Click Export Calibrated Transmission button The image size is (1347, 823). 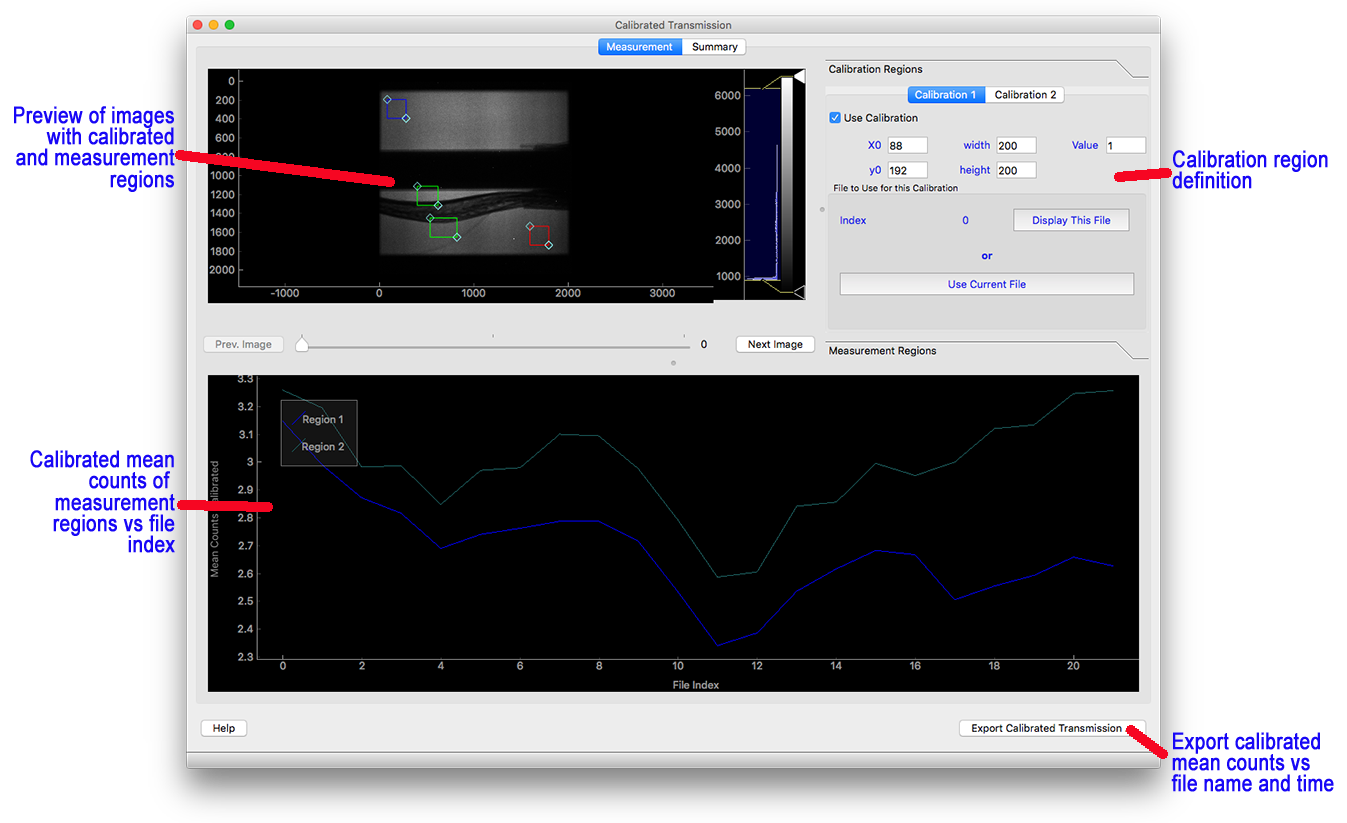pos(1046,728)
